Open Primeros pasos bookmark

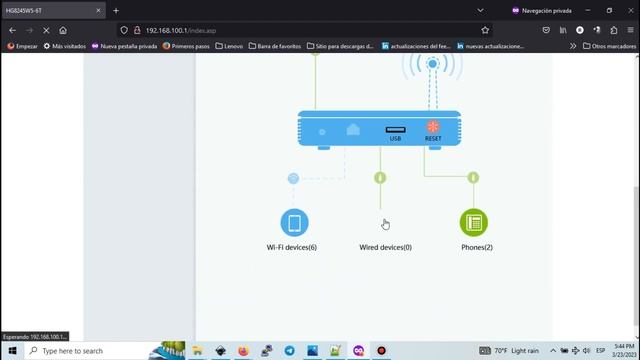[x=186, y=46]
